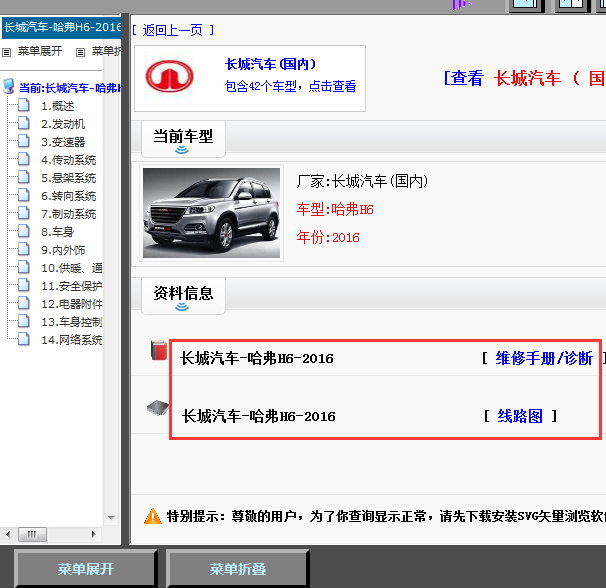The height and width of the screenshot is (588, 606).
Task: Click the page icon beside 11.安全保护
Action: 24,285
